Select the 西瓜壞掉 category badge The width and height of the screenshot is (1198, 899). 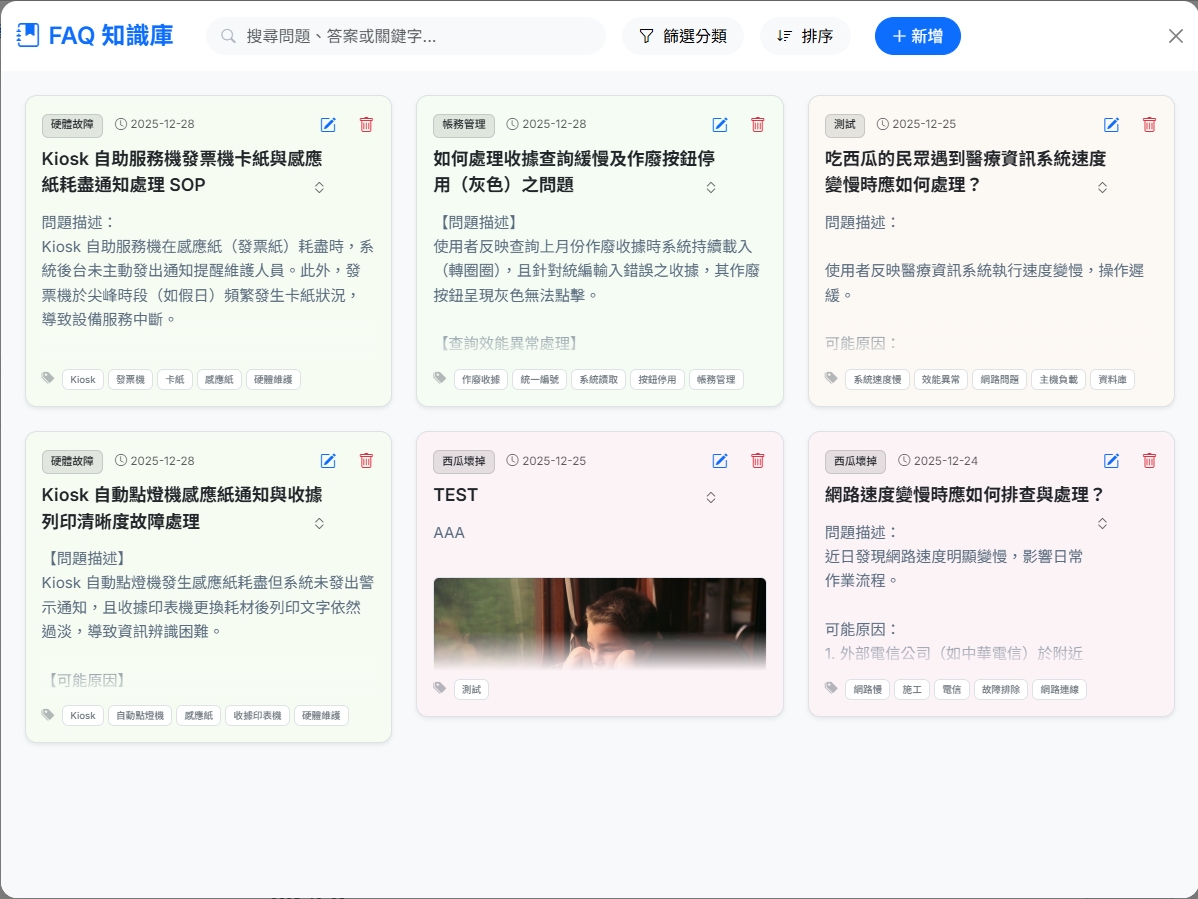pos(463,461)
